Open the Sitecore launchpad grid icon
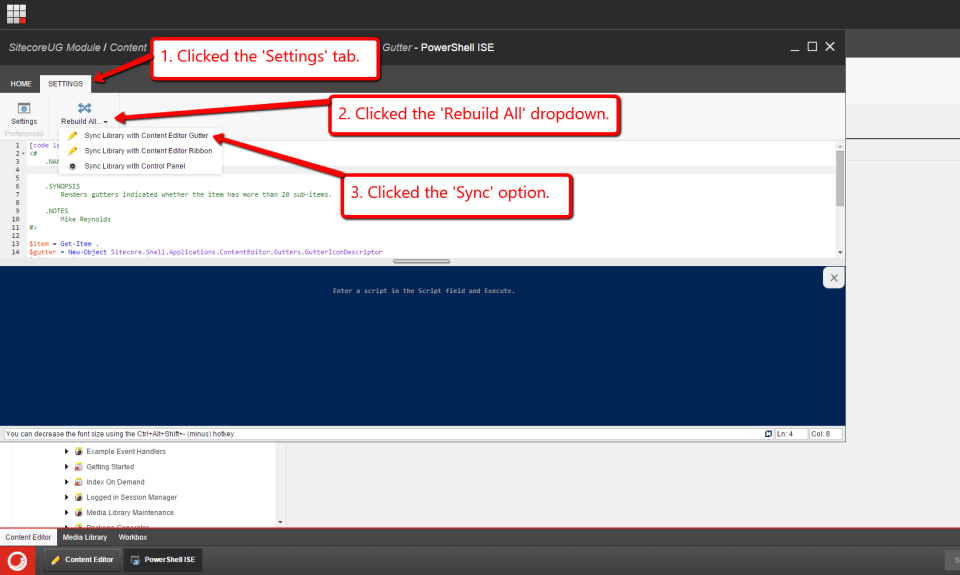The height and width of the screenshot is (575, 960). [16, 14]
